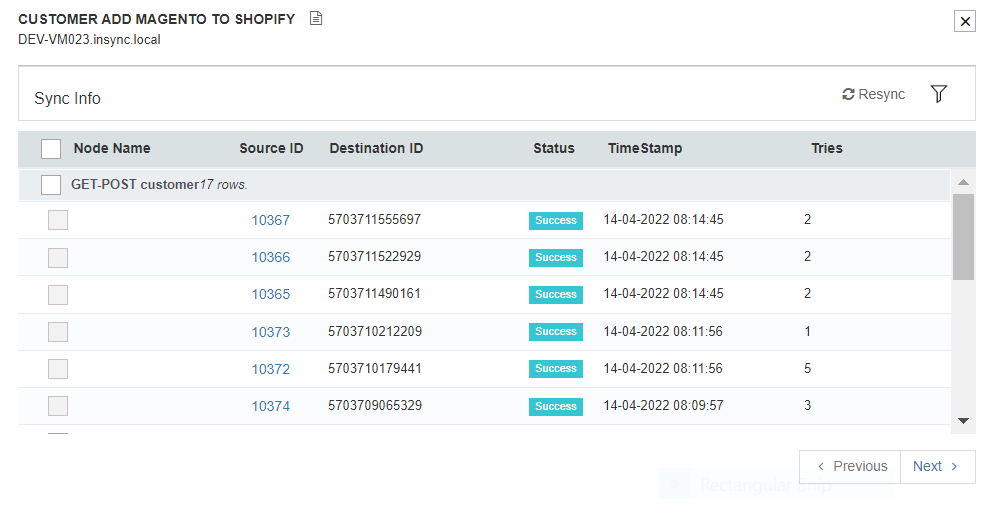Tick the checkbox for Source ID 10373
Viewport: 992px width, 527px height.
click(58, 332)
